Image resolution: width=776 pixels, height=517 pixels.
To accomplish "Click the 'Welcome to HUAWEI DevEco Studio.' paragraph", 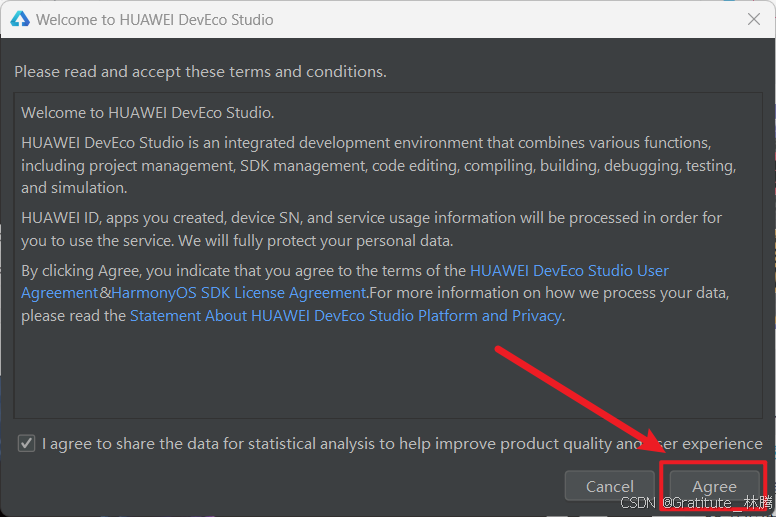I will click(x=147, y=113).
